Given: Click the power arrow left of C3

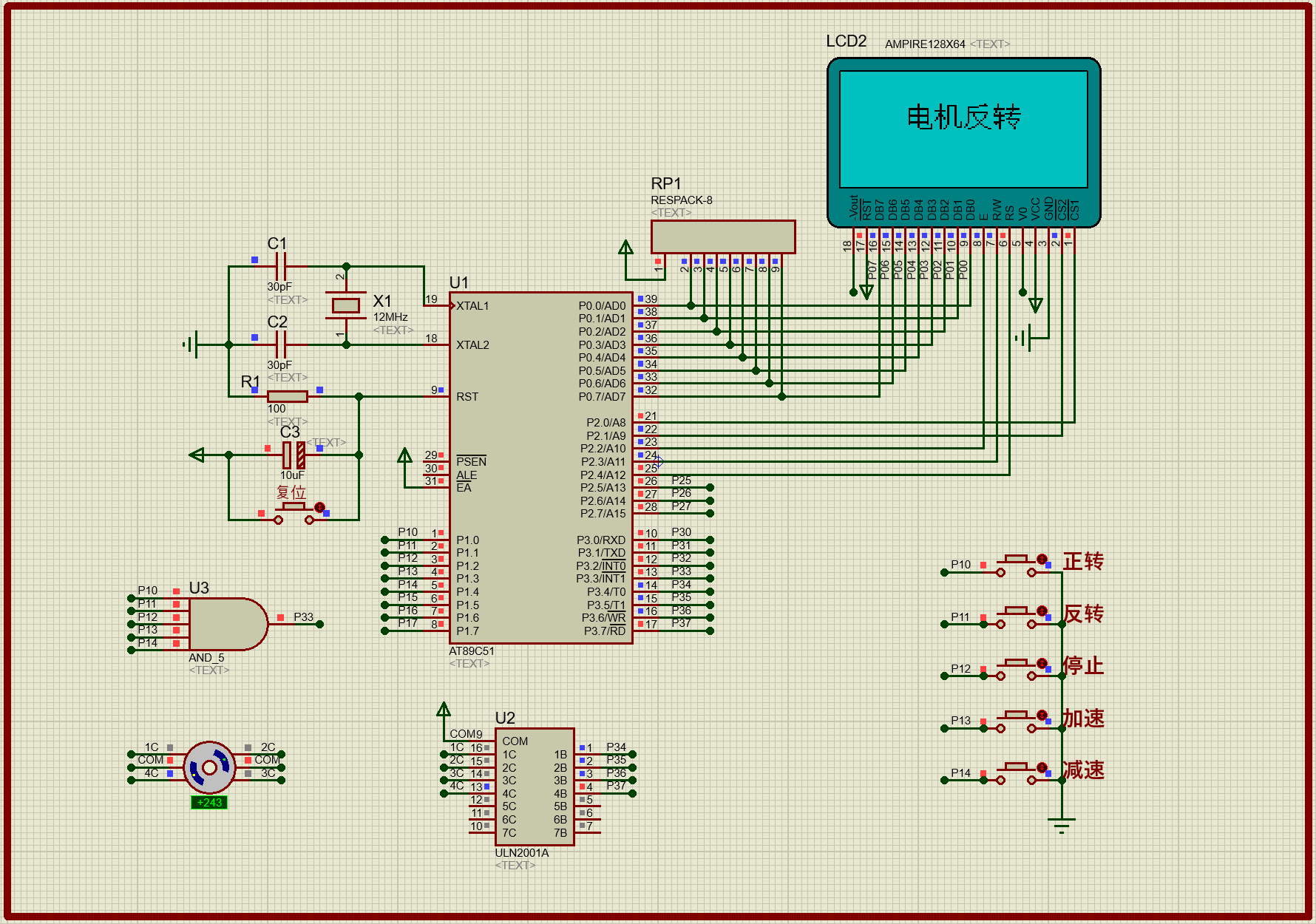Looking at the screenshot, I should 197,455.
